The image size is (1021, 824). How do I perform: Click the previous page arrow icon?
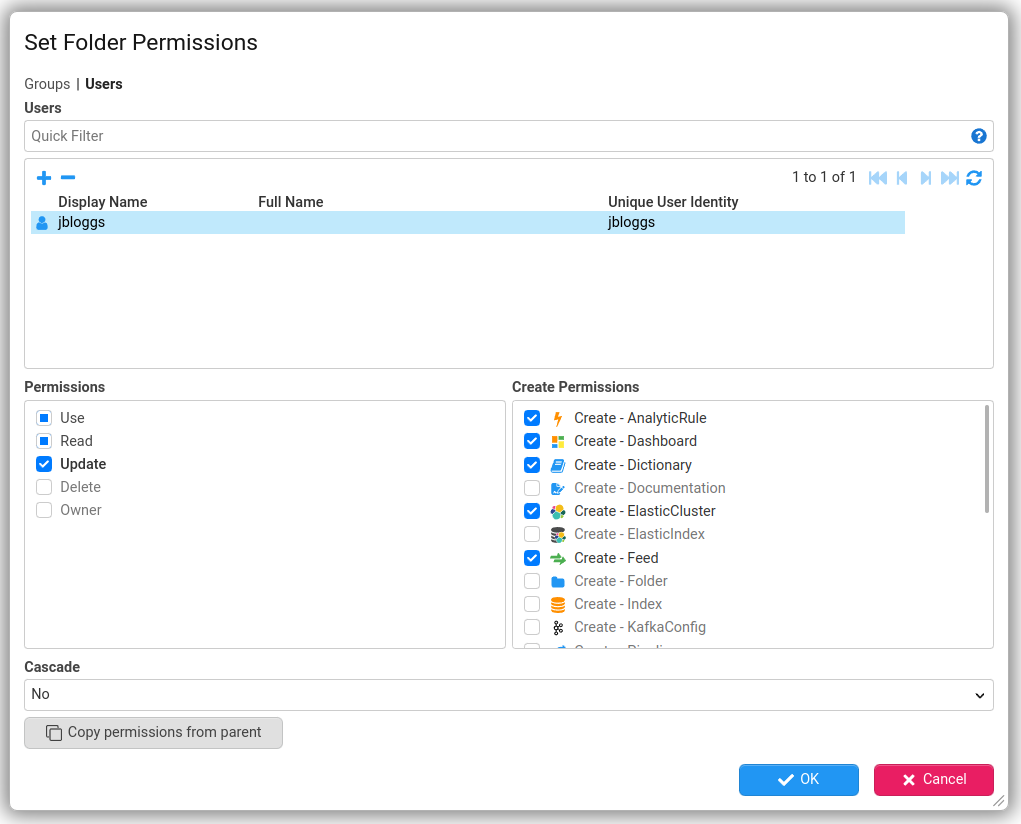(902, 178)
